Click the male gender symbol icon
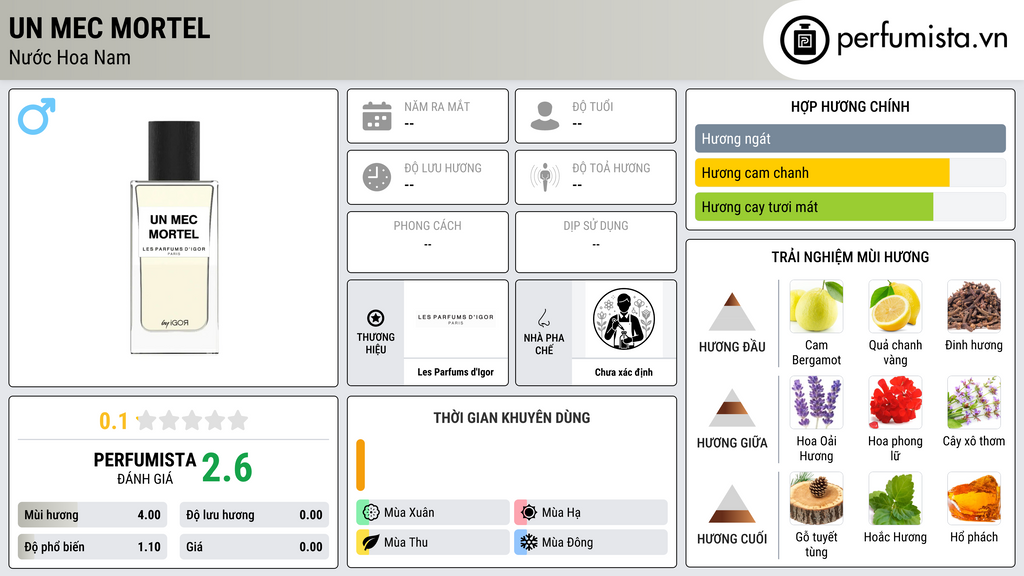This screenshot has height=576, width=1024. click(37, 116)
